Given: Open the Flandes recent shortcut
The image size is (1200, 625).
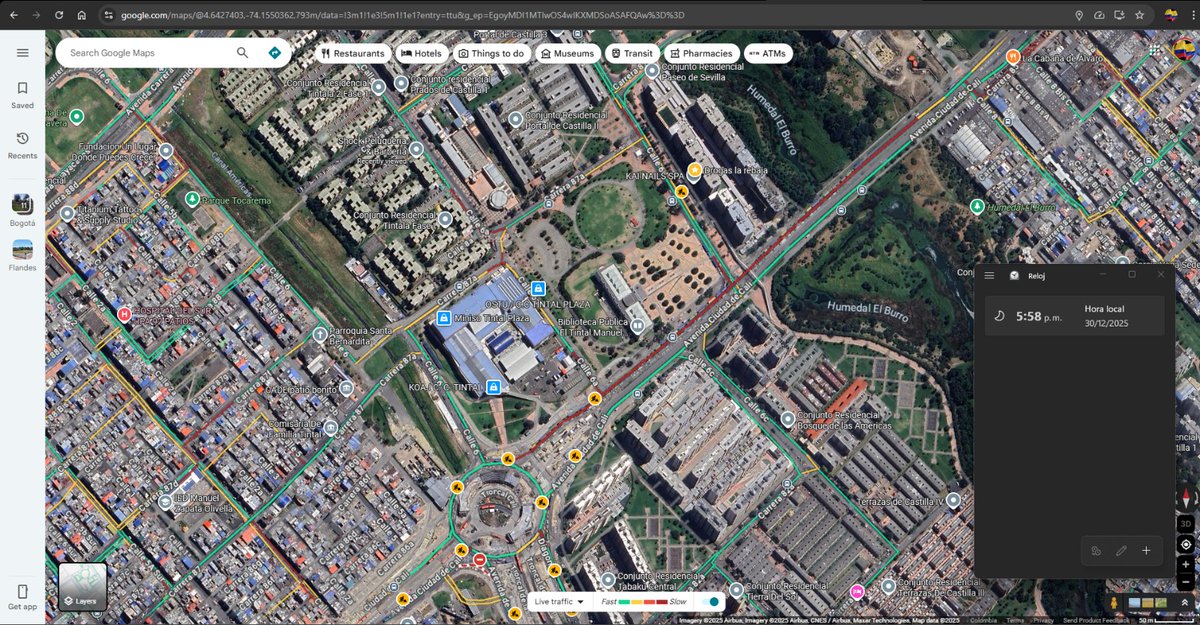Looking at the screenshot, I should click(x=22, y=255).
